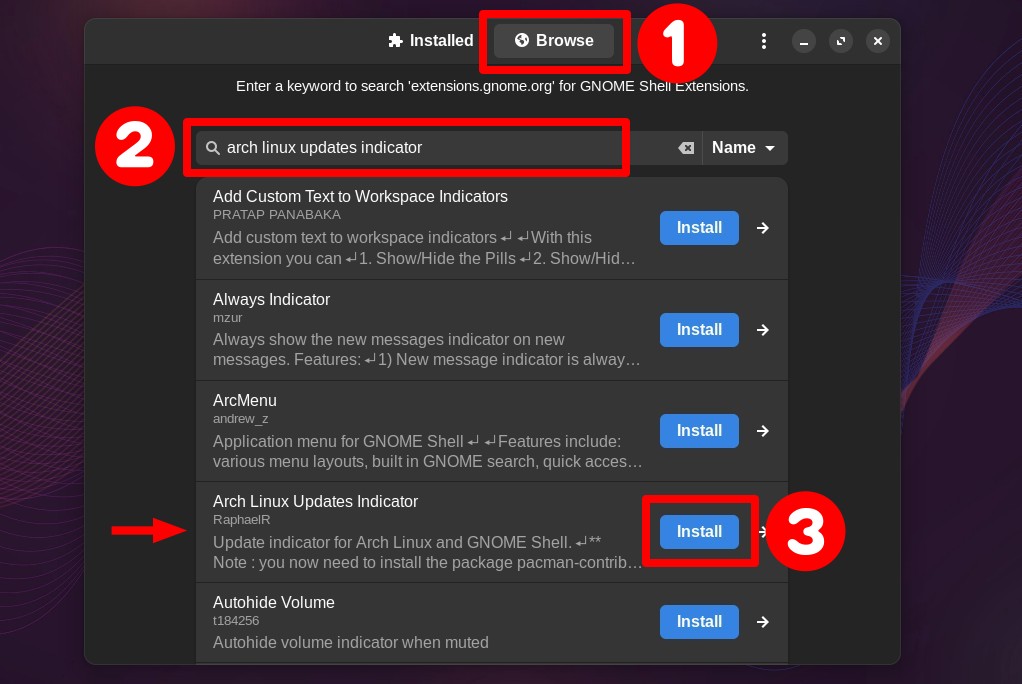Screen dimensions: 1022x684
Task: Minimize the Extension Manager window
Action: pos(804,41)
